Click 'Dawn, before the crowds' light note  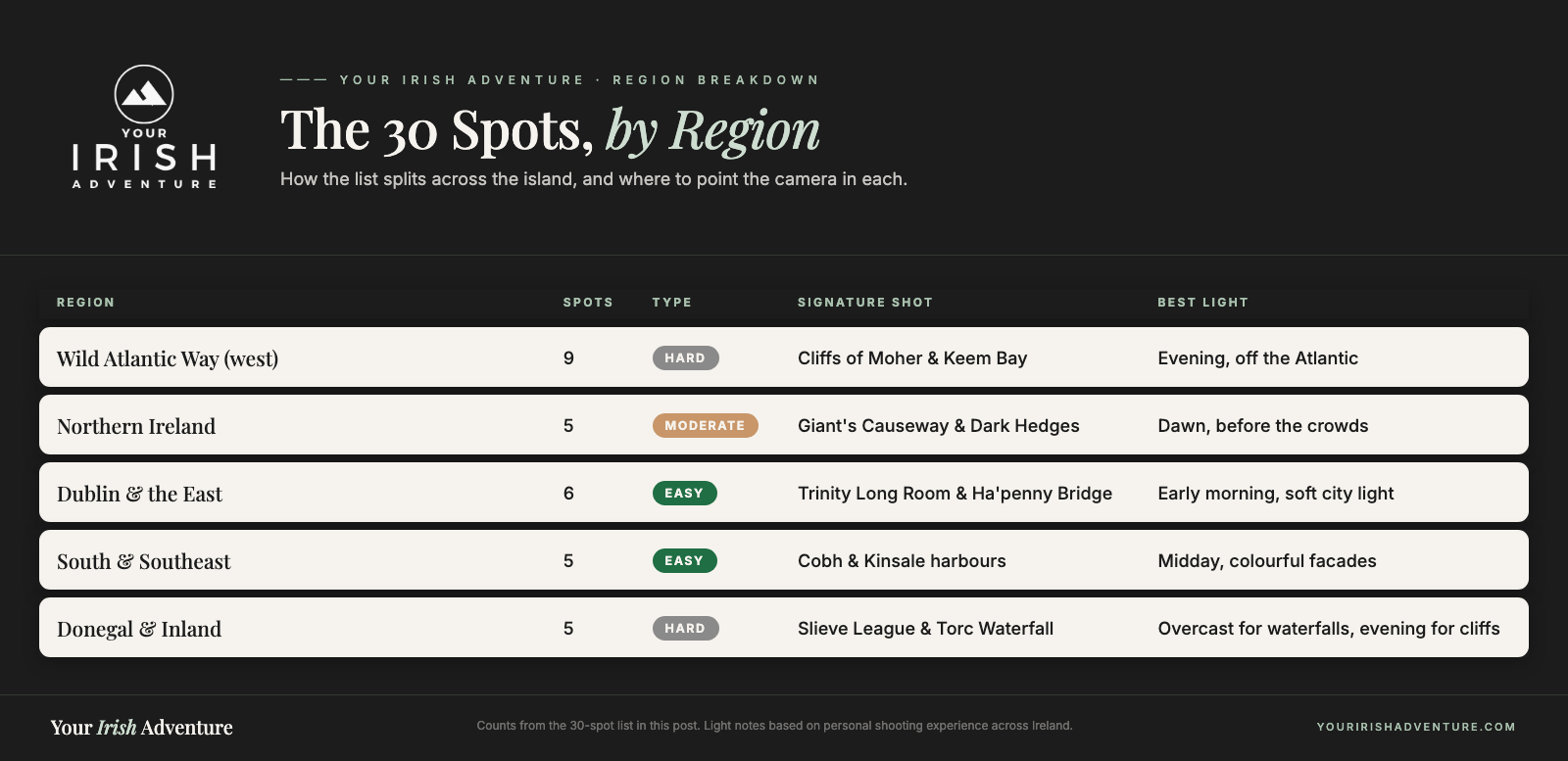[x=1262, y=426]
